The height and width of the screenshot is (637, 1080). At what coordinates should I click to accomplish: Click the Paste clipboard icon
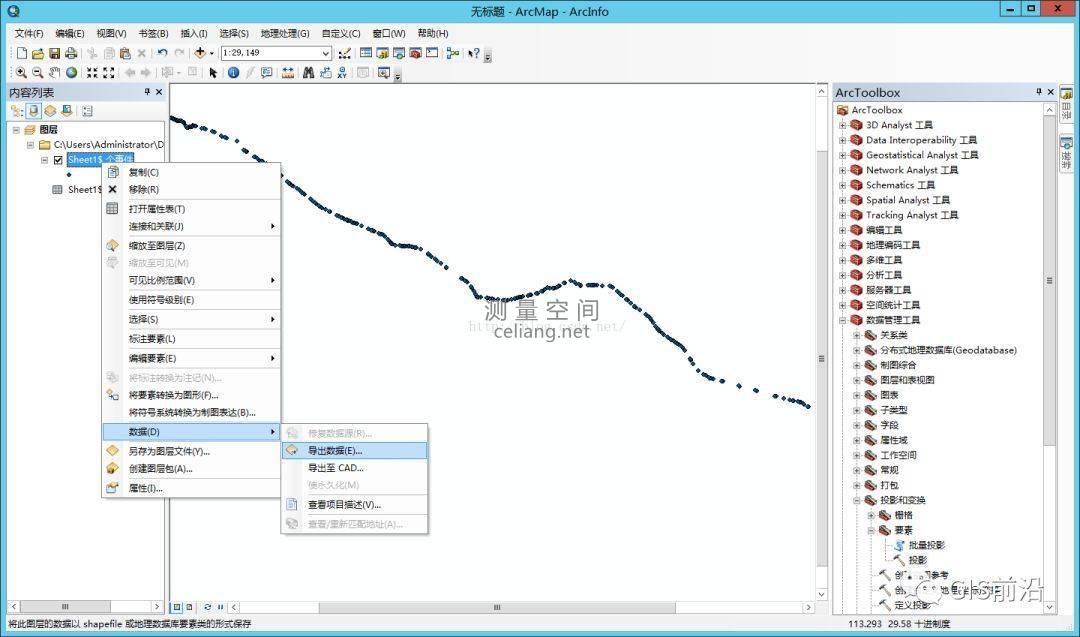click(x=125, y=53)
